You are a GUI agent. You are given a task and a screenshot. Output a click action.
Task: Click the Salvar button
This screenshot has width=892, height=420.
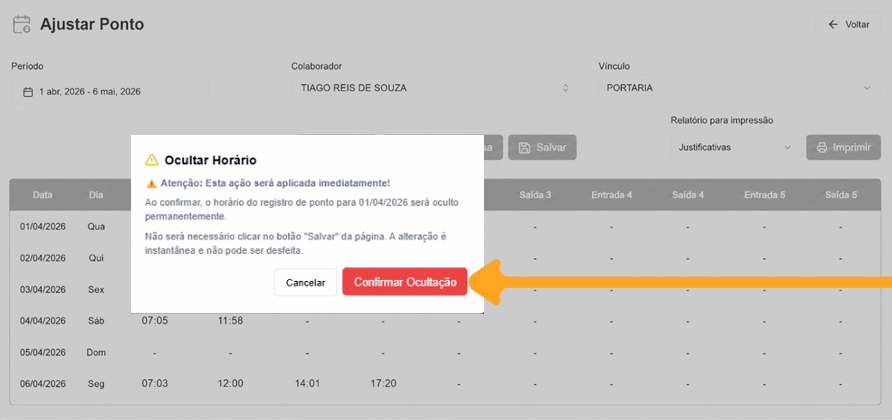542,147
